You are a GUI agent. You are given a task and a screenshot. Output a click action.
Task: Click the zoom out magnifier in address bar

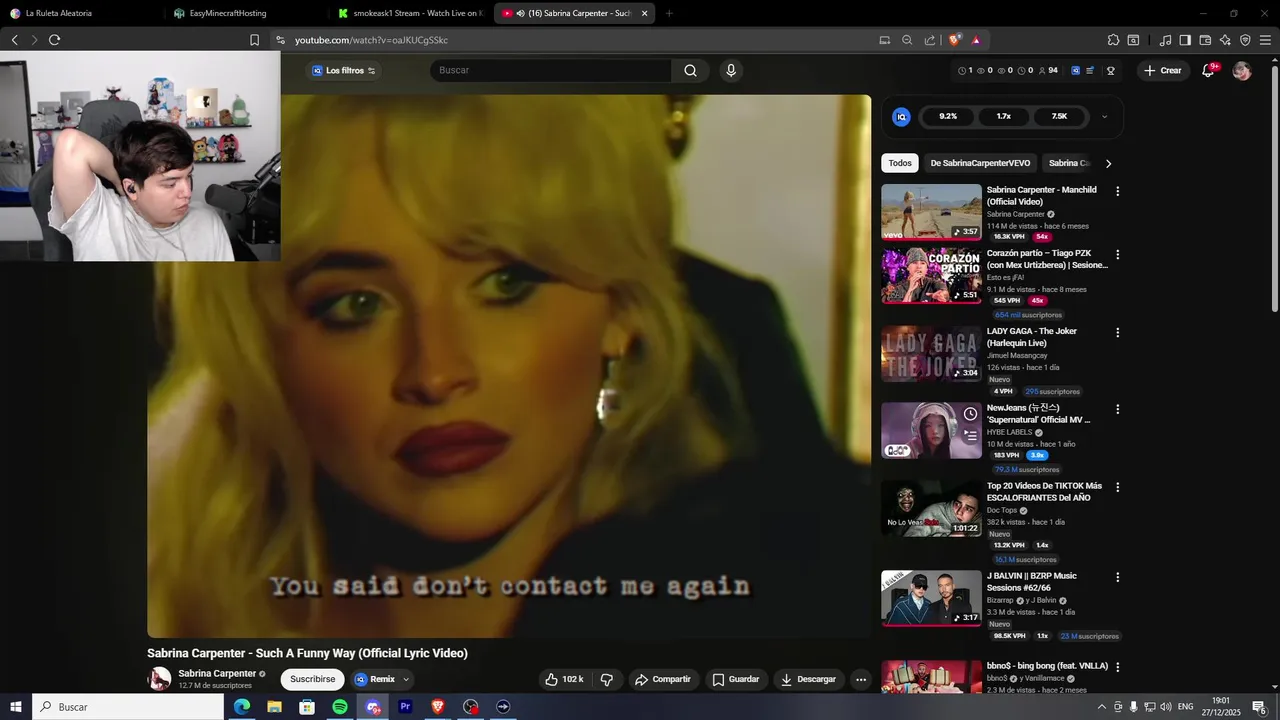pos(907,40)
